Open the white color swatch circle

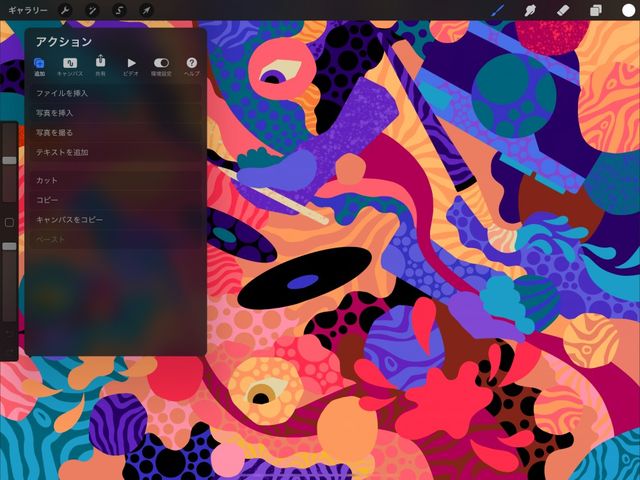point(628,10)
